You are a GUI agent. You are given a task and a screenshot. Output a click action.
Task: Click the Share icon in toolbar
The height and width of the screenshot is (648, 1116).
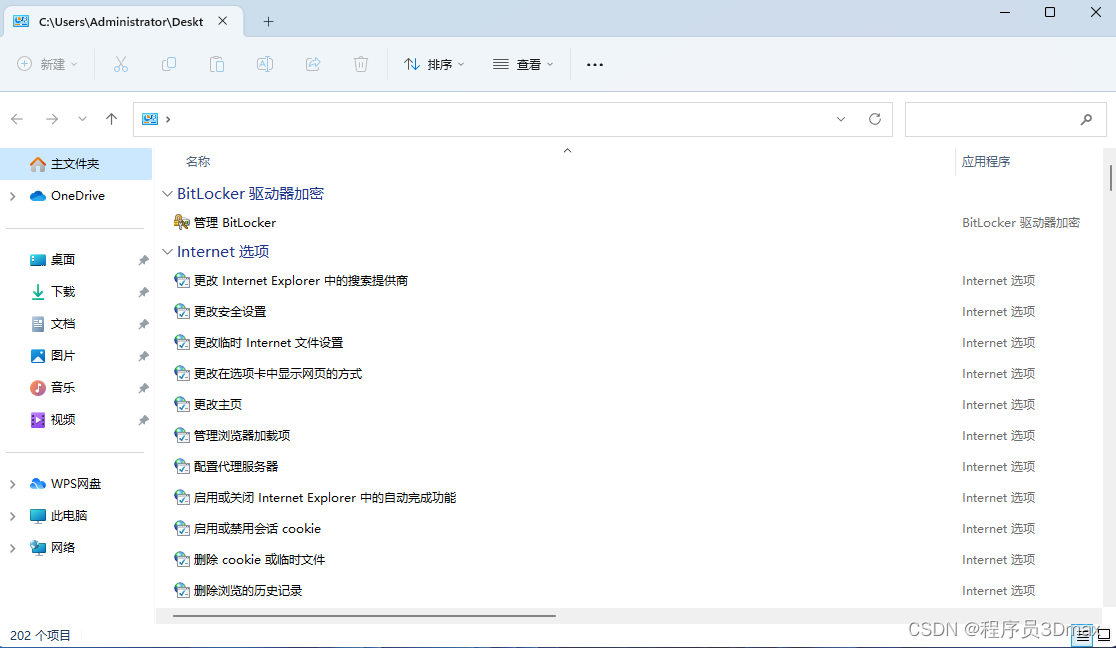pyautogui.click(x=313, y=64)
